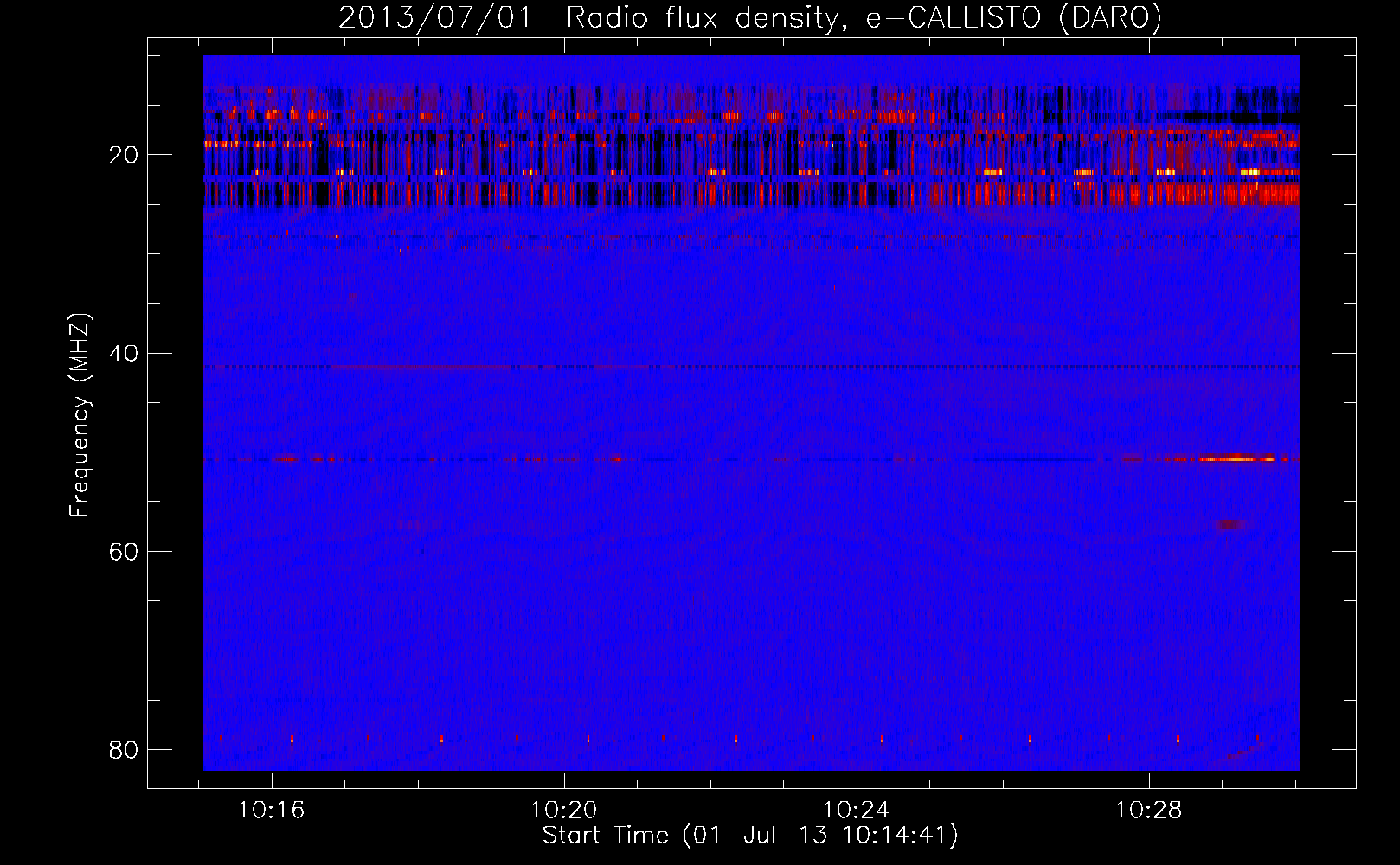This screenshot has width=1400, height=865.
Task: Click the 60 MHz frequency tick label
Action: click(124, 551)
